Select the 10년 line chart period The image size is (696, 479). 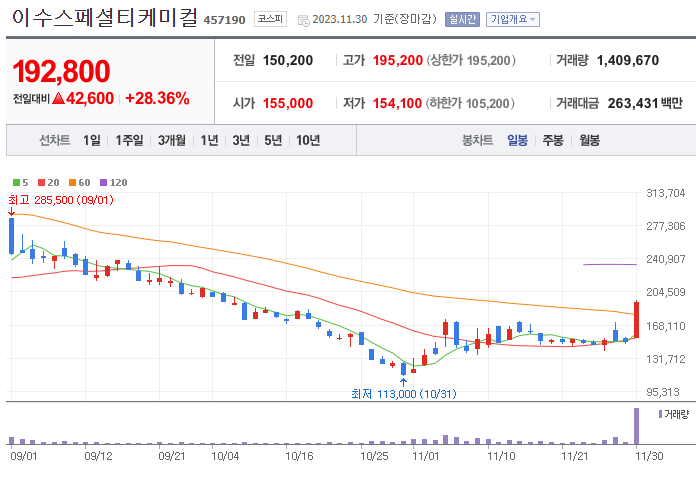click(x=308, y=140)
